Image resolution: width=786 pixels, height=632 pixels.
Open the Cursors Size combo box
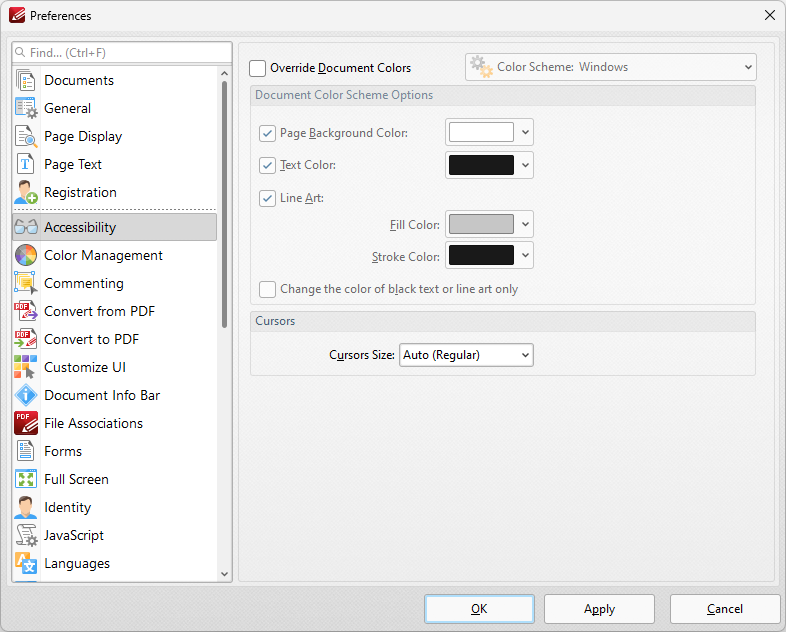[466, 355]
